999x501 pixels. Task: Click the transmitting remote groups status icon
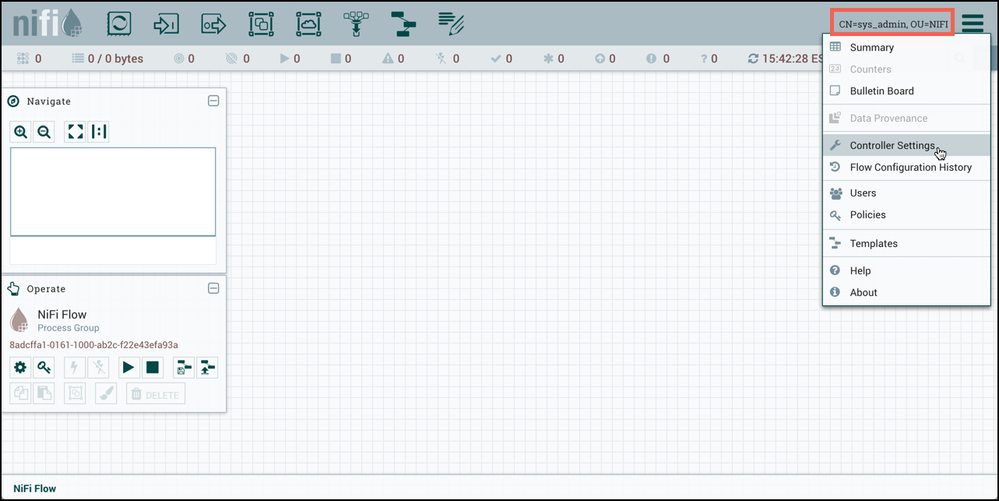(178, 58)
